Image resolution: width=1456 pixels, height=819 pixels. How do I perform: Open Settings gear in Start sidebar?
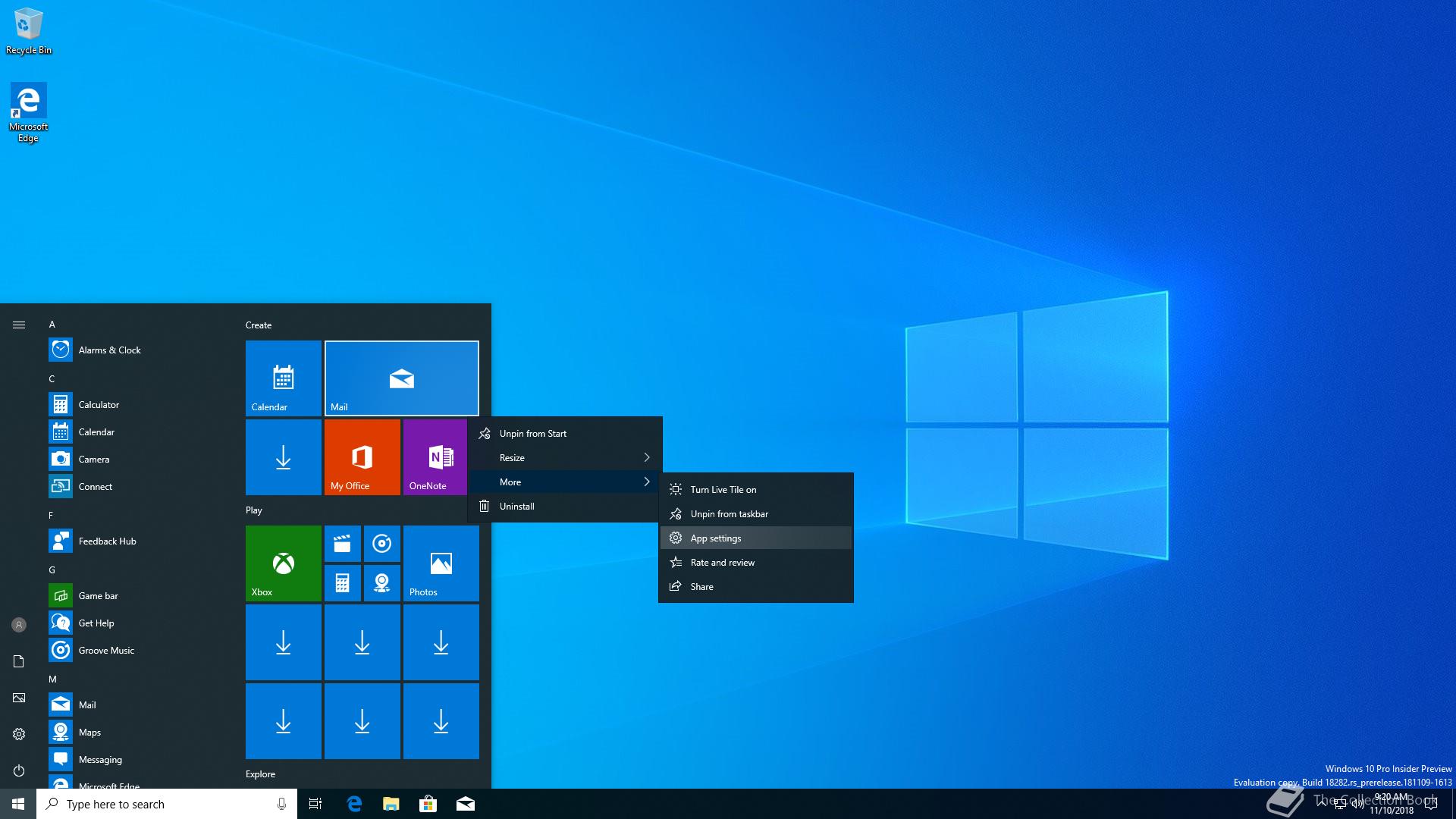click(19, 734)
